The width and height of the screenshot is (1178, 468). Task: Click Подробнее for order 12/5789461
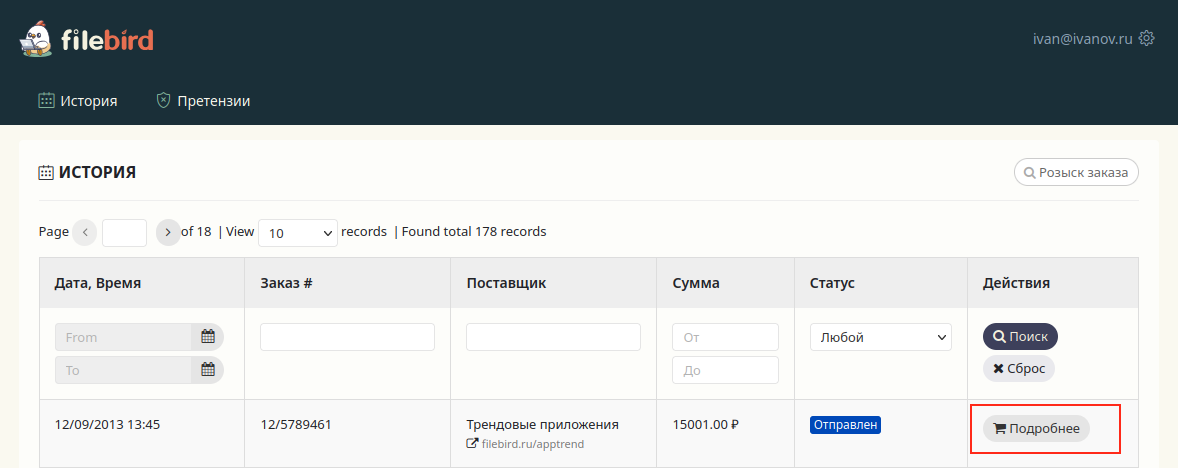[1036, 428]
